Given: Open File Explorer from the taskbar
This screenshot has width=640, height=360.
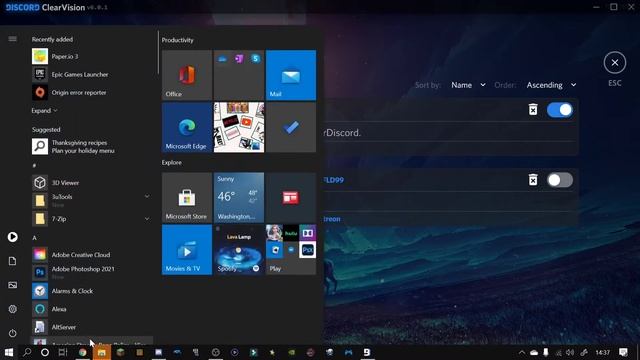Looking at the screenshot, I should click(102, 352).
